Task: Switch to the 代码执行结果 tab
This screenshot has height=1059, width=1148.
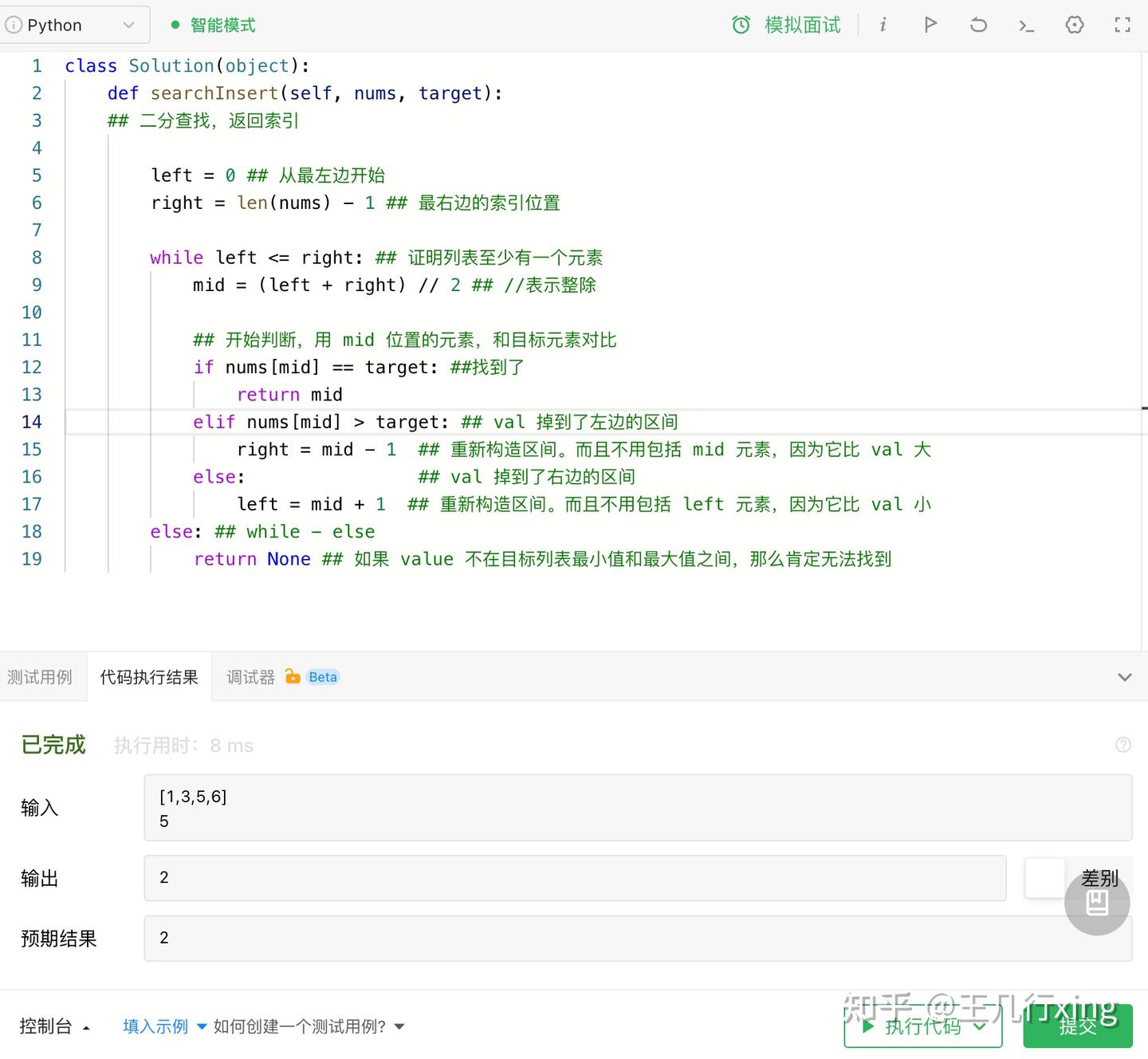Action: click(148, 676)
